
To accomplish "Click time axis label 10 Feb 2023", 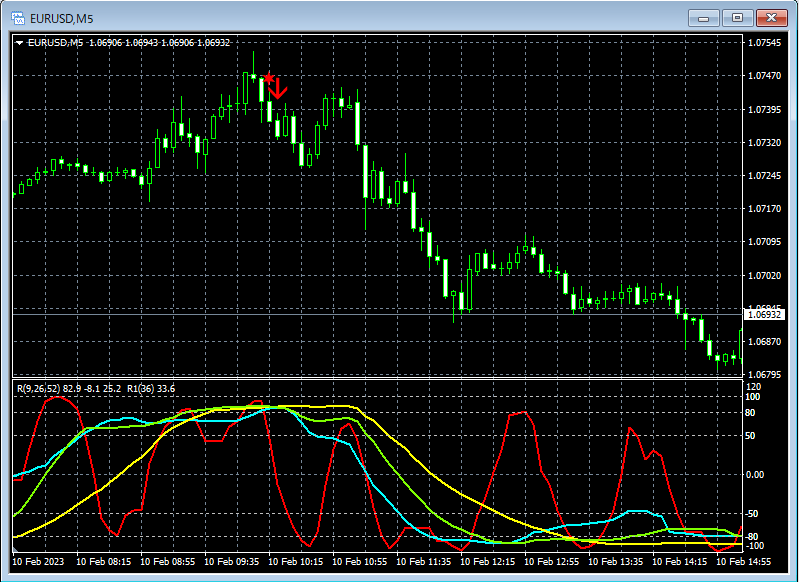I will pos(38,562).
